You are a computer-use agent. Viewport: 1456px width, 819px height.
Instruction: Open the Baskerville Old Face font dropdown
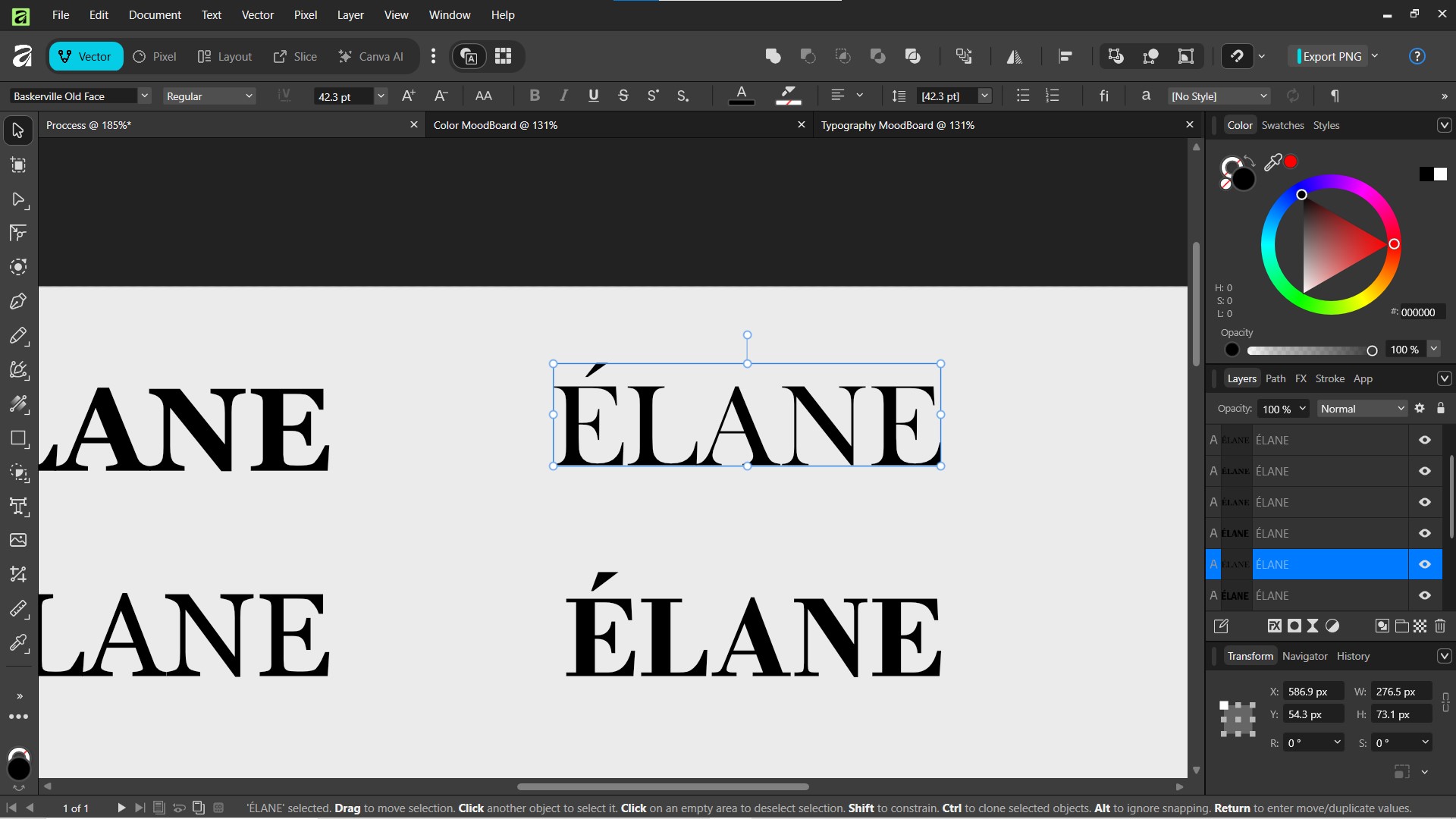(144, 96)
